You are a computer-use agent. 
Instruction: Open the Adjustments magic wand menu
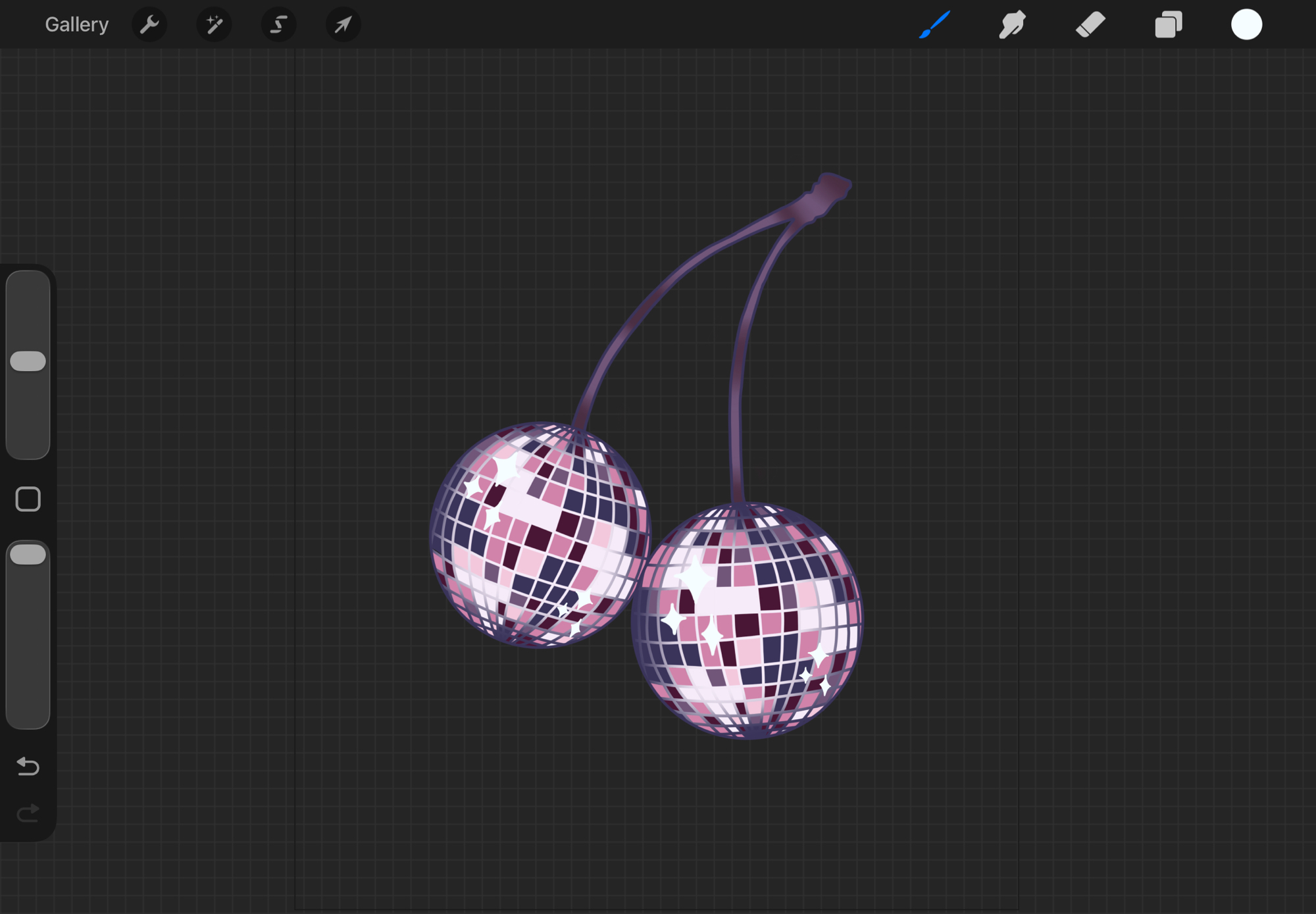coord(214,24)
